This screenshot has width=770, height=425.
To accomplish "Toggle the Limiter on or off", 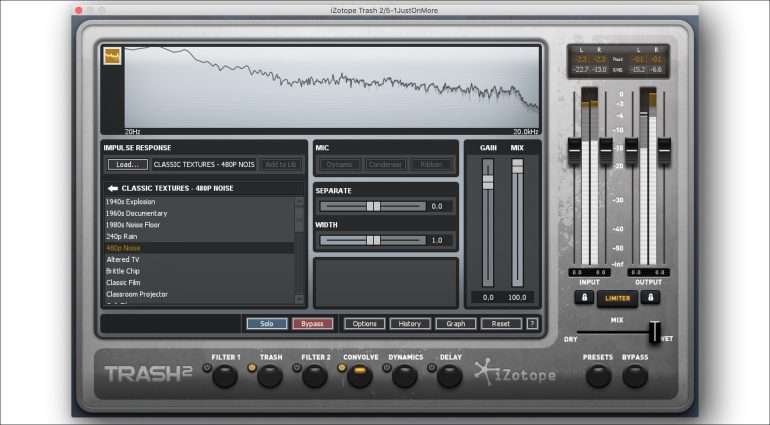I will pos(617,298).
